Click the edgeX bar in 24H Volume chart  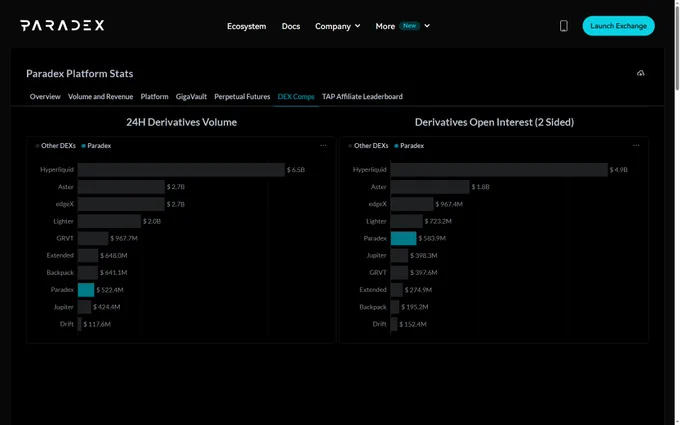(x=121, y=204)
